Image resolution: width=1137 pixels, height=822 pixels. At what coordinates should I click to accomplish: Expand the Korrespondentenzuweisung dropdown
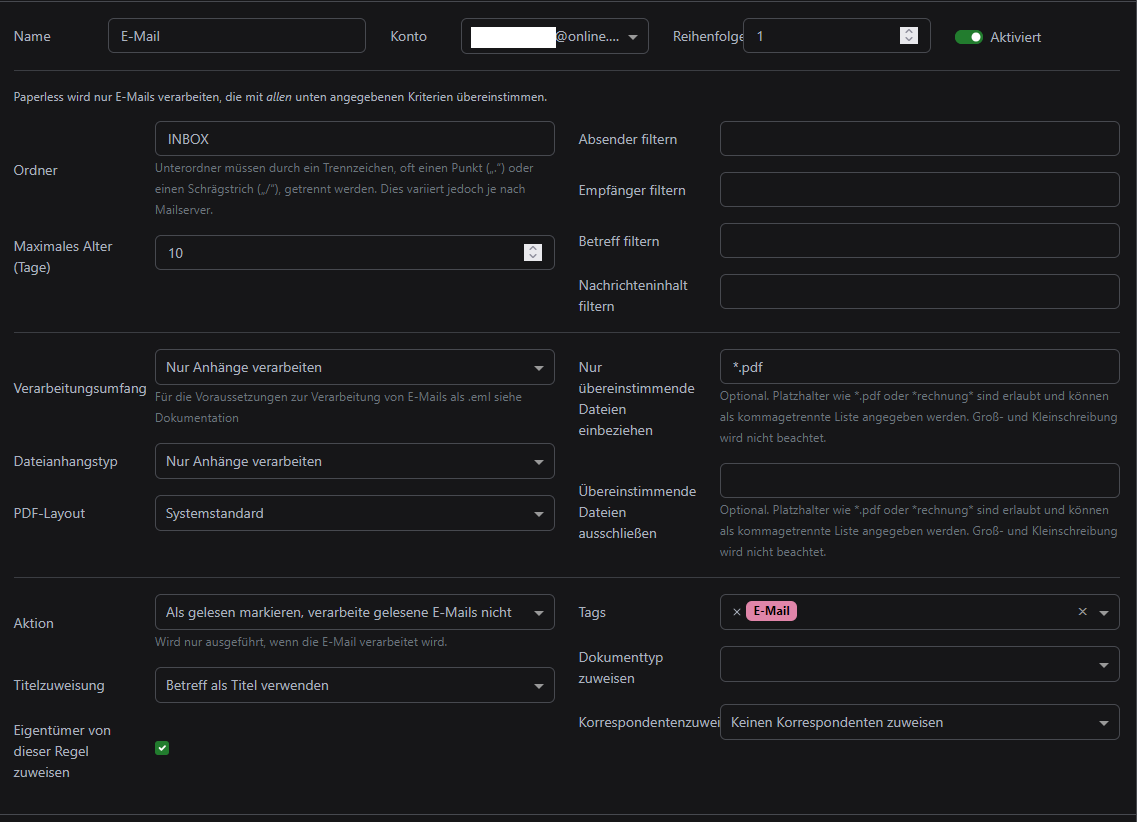click(x=919, y=722)
